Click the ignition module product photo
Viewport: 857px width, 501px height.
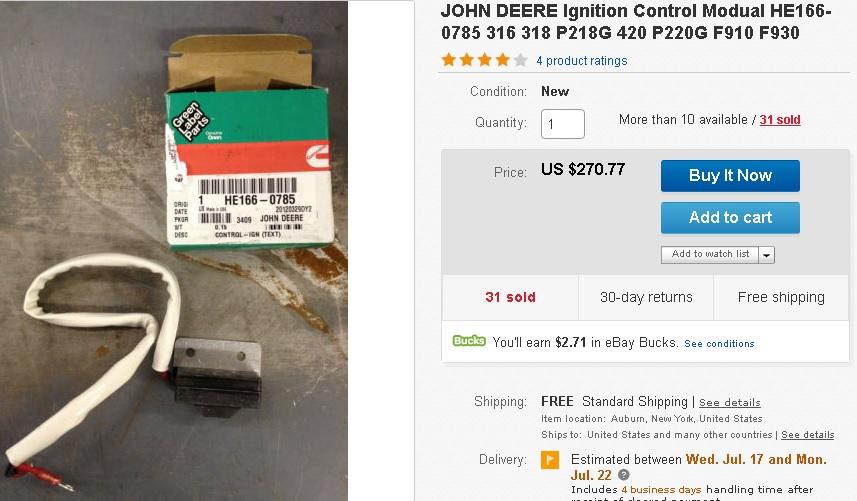coord(174,251)
